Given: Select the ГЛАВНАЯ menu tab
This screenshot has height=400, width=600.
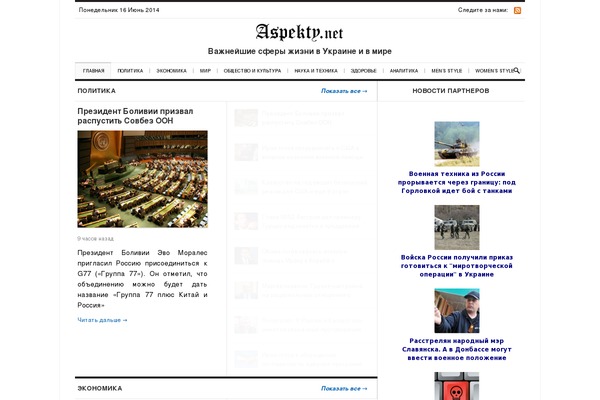Looking at the screenshot, I should [93, 71].
